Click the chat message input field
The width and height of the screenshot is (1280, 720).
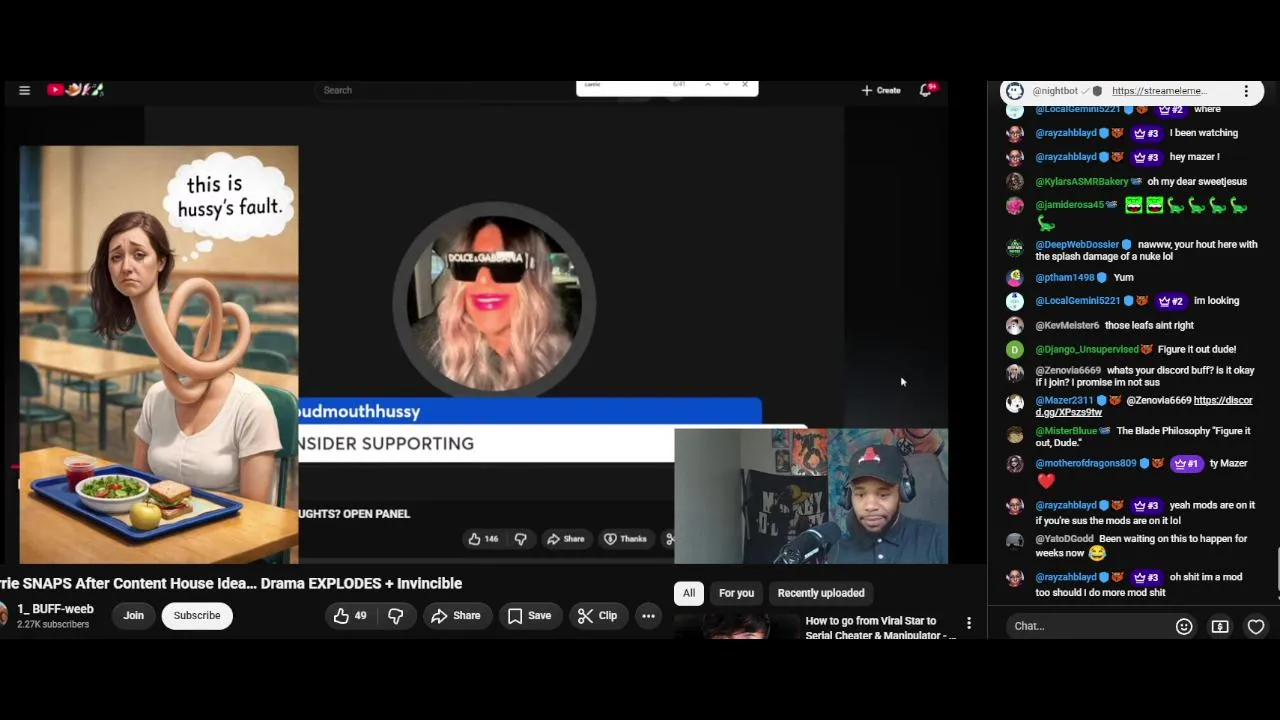pos(1088,626)
